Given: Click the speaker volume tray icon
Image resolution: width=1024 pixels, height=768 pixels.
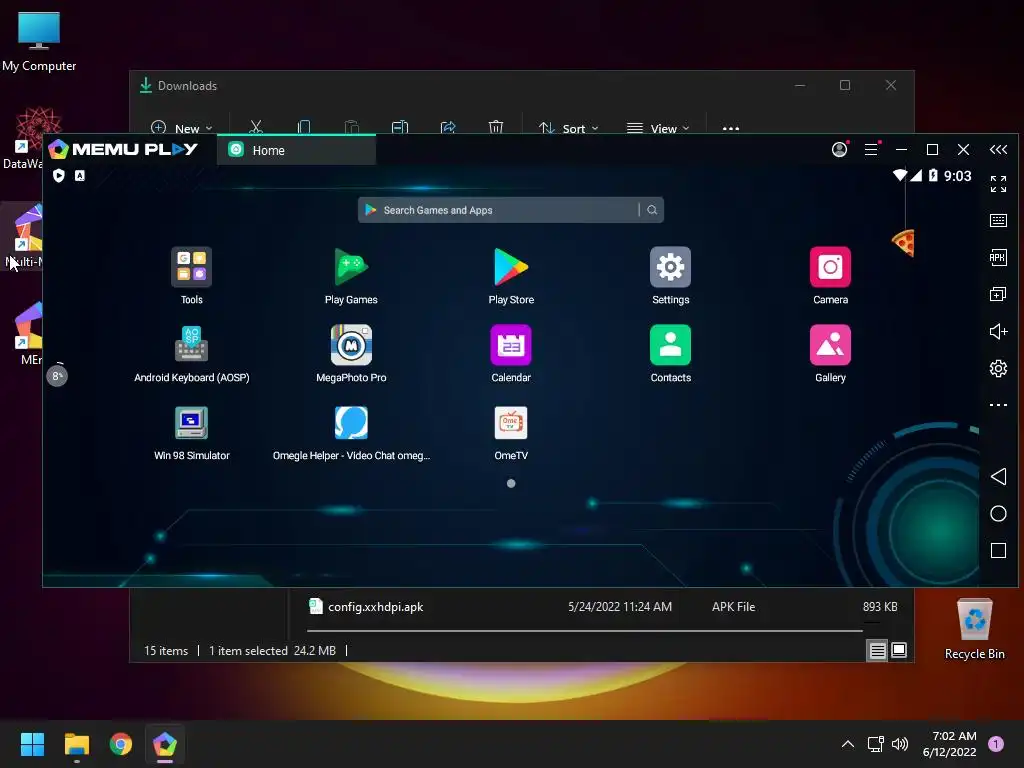Looking at the screenshot, I should pos(900,744).
